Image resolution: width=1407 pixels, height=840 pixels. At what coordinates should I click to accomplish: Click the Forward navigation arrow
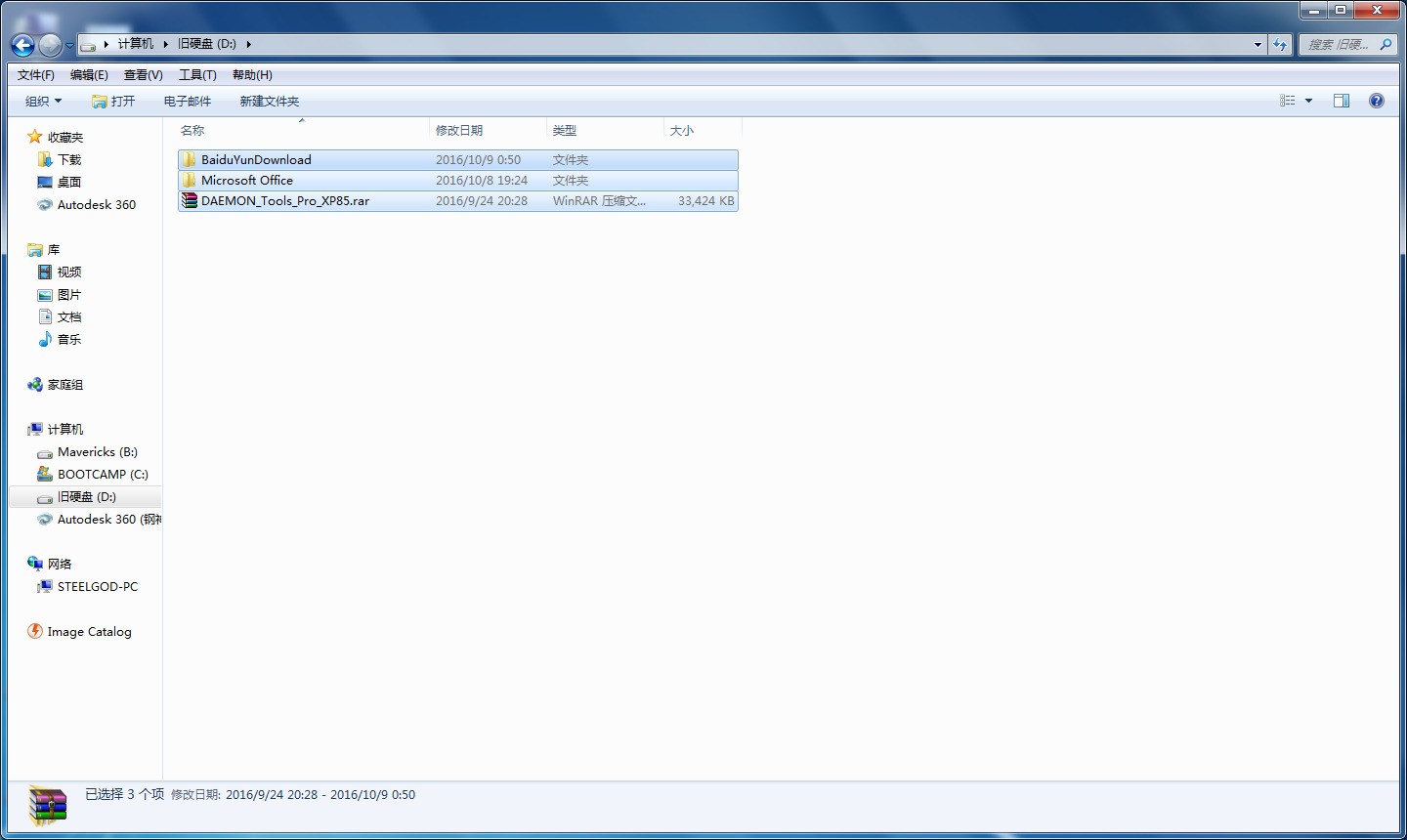coord(50,45)
